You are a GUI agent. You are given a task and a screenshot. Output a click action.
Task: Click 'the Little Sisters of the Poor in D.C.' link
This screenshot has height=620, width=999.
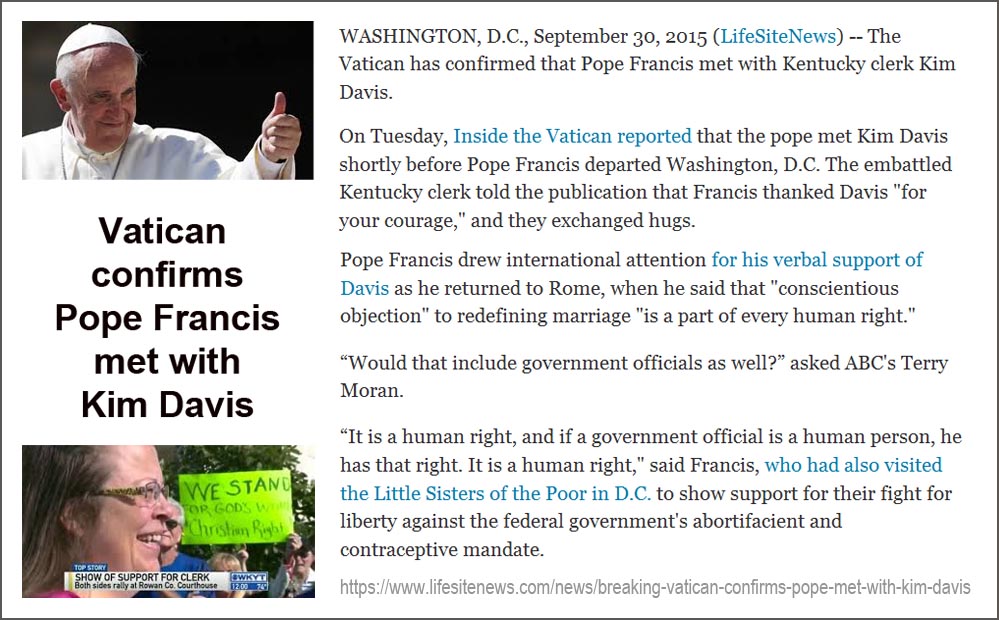tap(496, 493)
